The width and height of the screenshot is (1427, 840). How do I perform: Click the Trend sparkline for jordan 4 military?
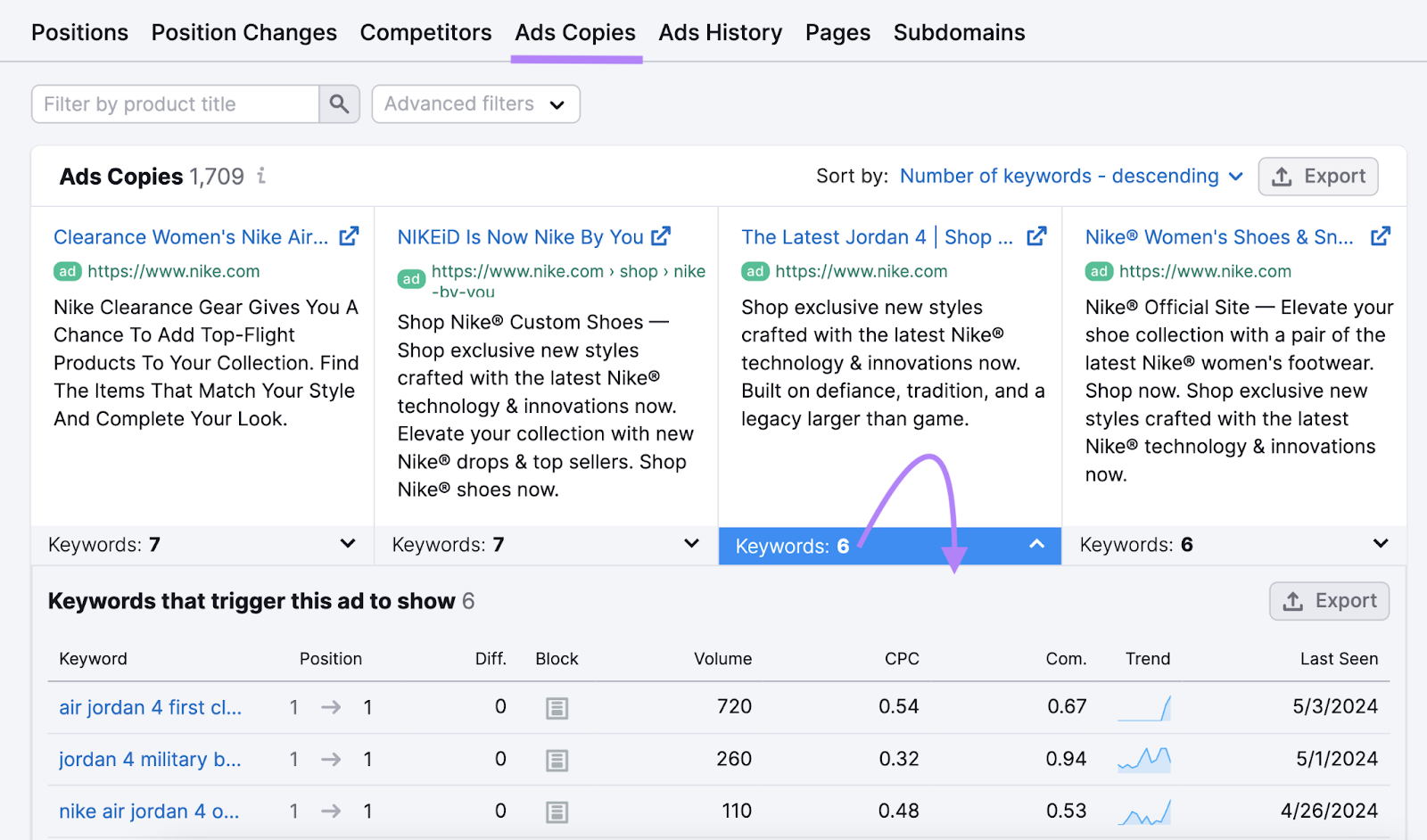click(x=1146, y=759)
